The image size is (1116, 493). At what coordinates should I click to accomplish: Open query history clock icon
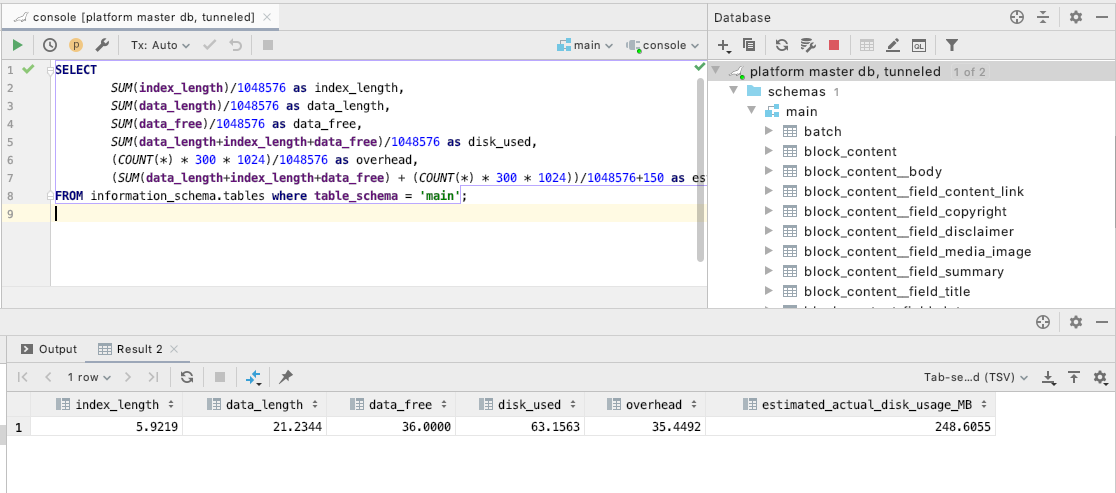(x=50, y=45)
